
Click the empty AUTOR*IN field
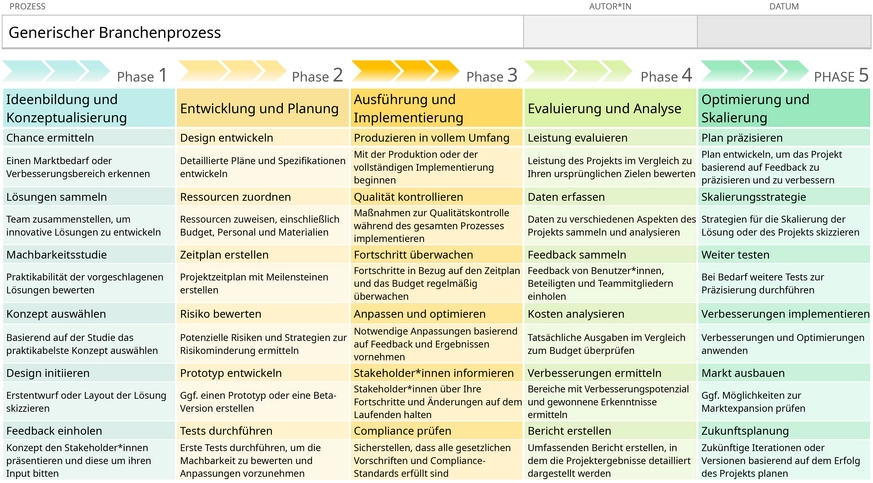[x=610, y=32]
